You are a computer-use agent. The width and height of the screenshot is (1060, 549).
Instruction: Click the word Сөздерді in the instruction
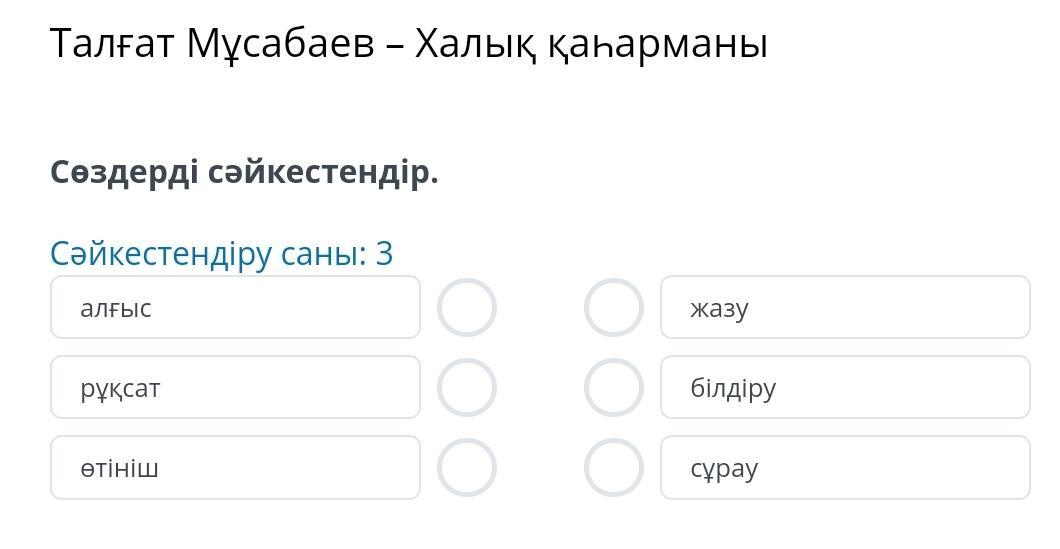pyautogui.click(x=124, y=173)
